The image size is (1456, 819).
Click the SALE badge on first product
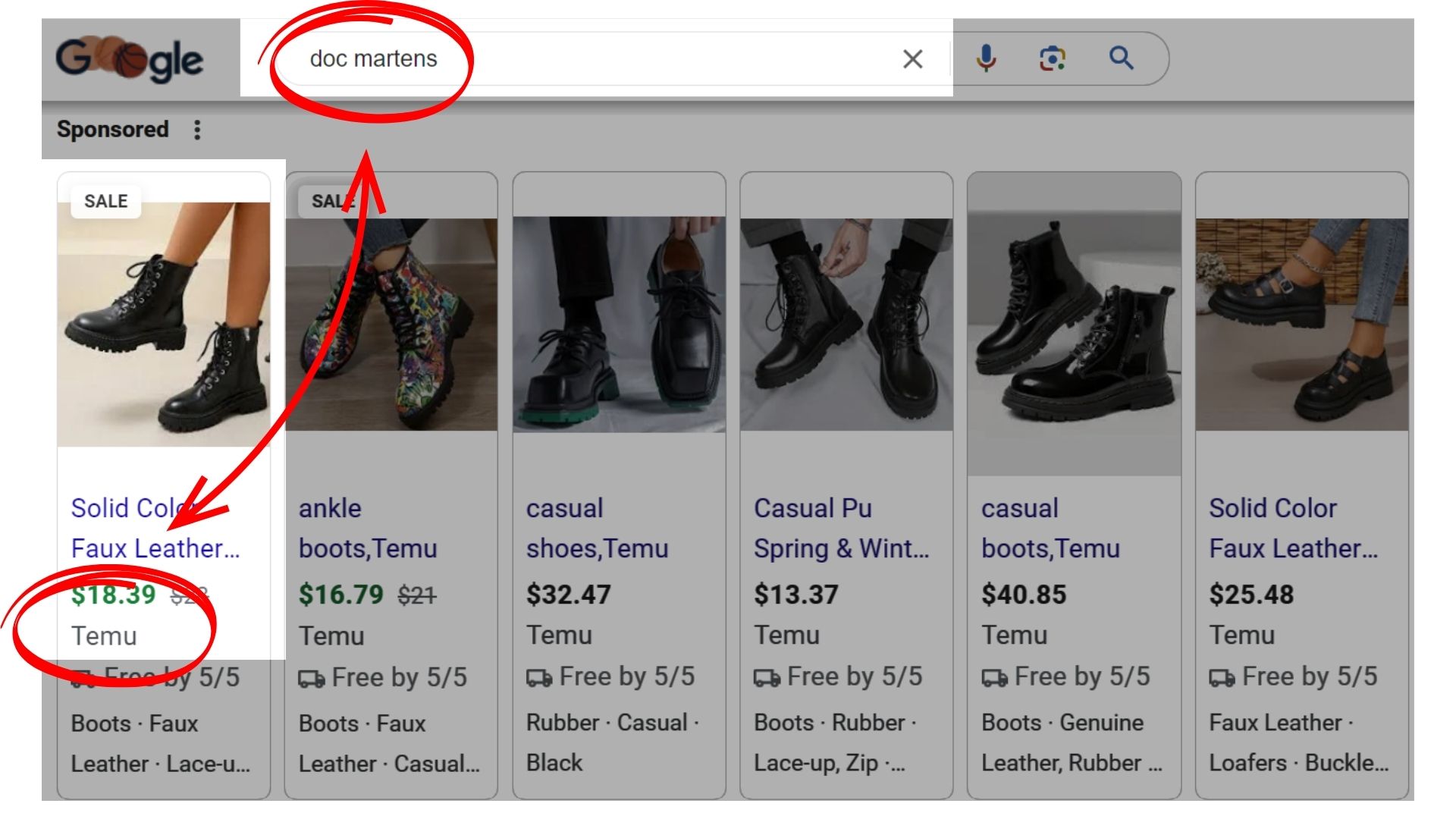[x=105, y=202]
